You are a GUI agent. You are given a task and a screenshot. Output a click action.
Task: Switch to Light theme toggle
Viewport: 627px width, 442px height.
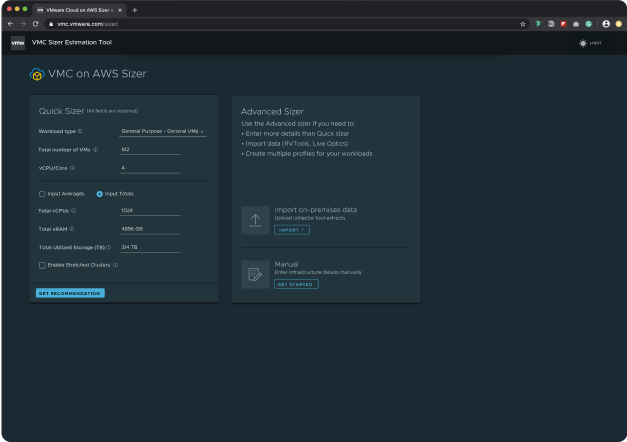590,43
